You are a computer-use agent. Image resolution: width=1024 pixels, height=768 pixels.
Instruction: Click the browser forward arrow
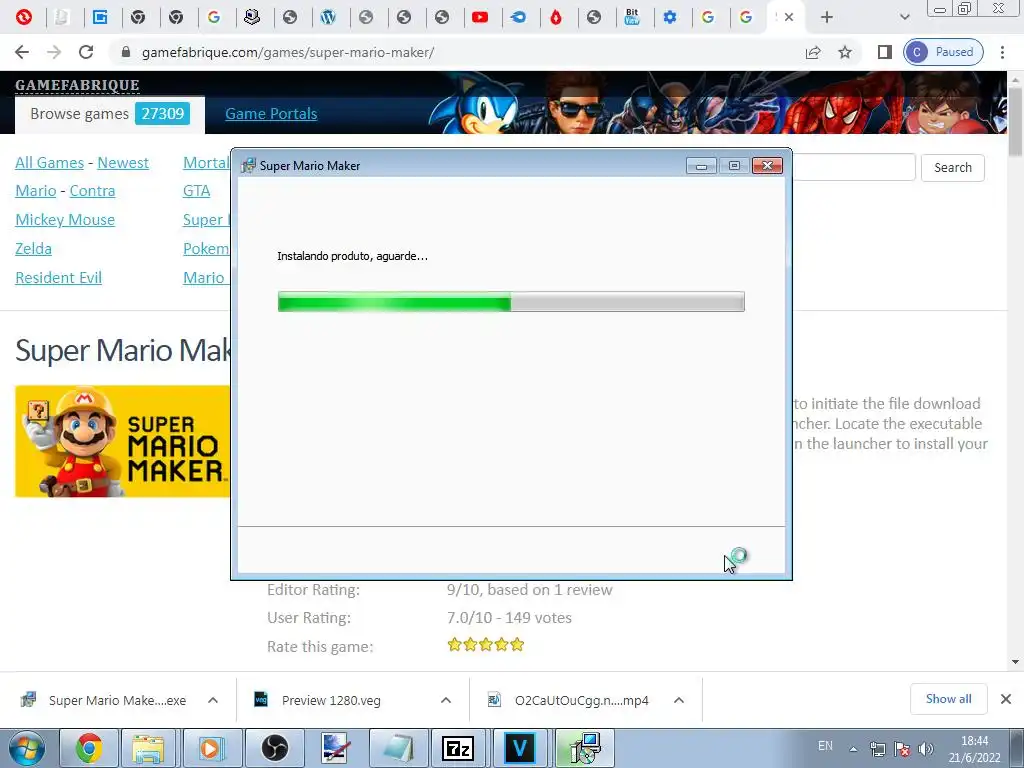54,52
